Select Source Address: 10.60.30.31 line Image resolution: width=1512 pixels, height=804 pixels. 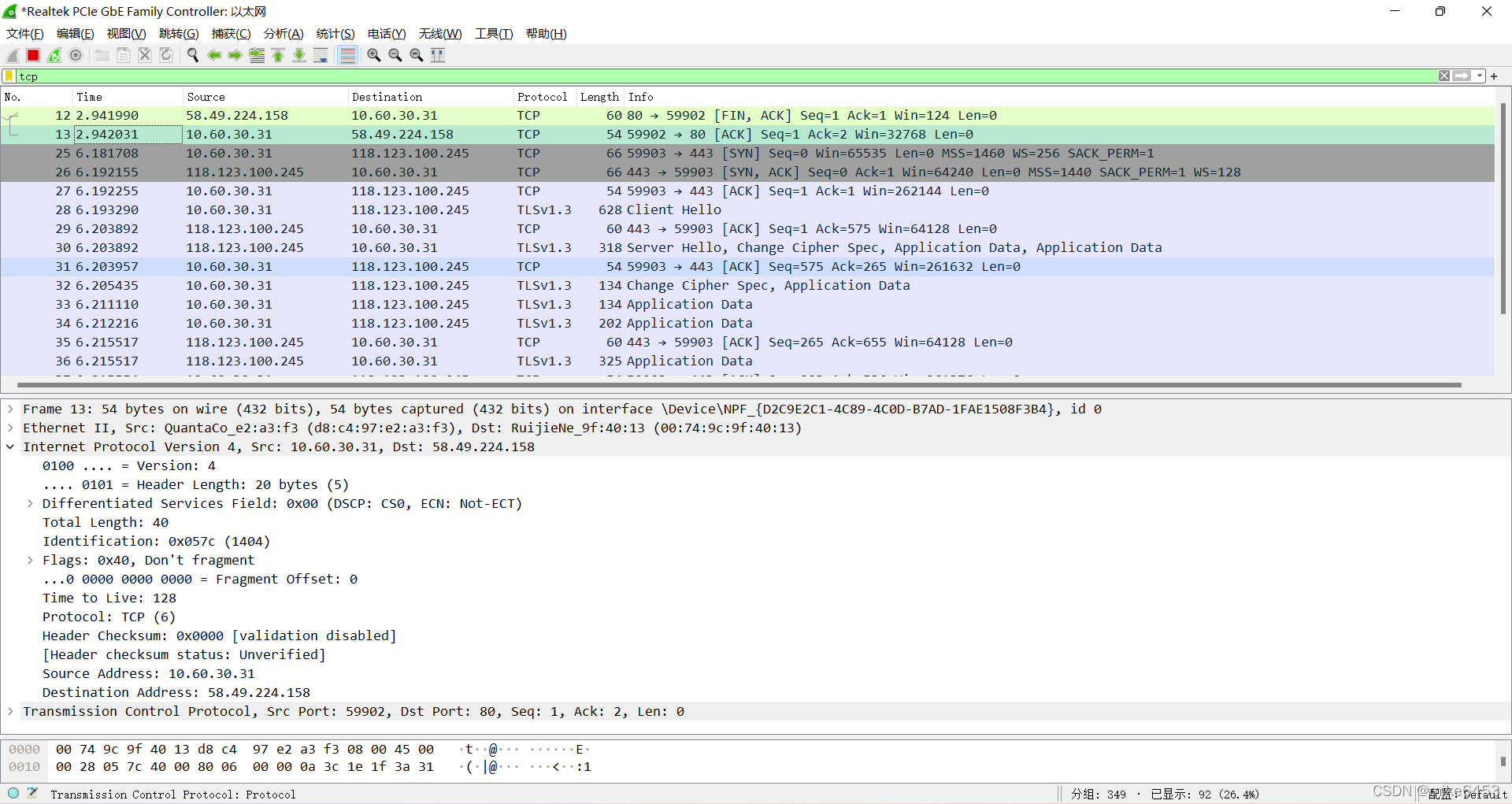tap(149, 673)
